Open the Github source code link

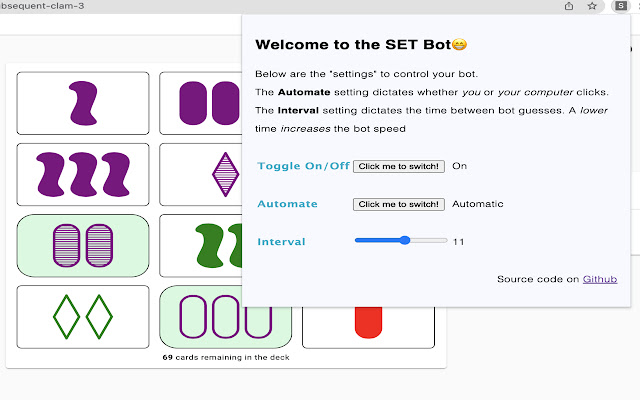pos(600,279)
